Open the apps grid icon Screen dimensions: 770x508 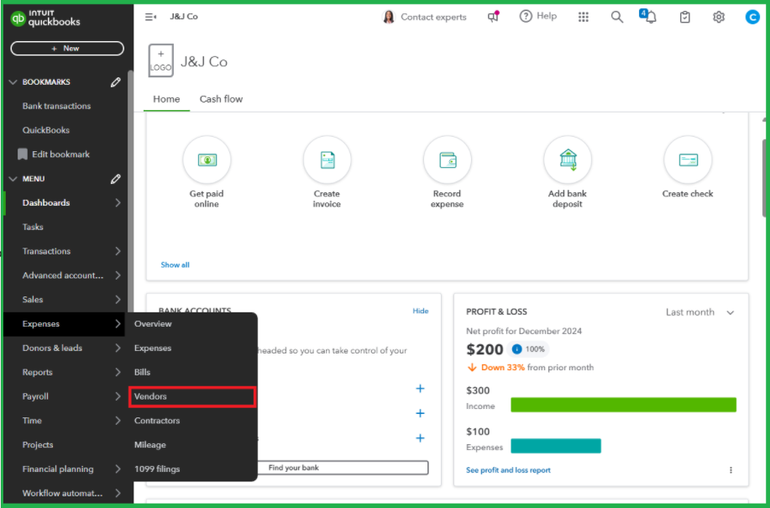tap(583, 17)
